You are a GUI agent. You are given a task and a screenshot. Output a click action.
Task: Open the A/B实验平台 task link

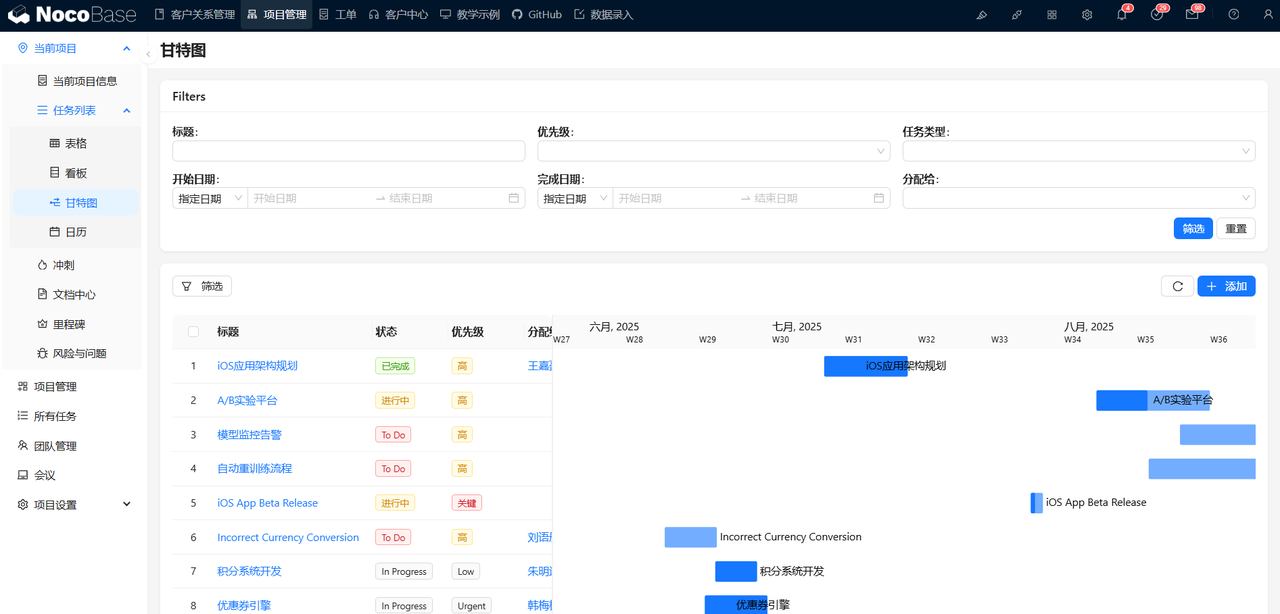246,400
